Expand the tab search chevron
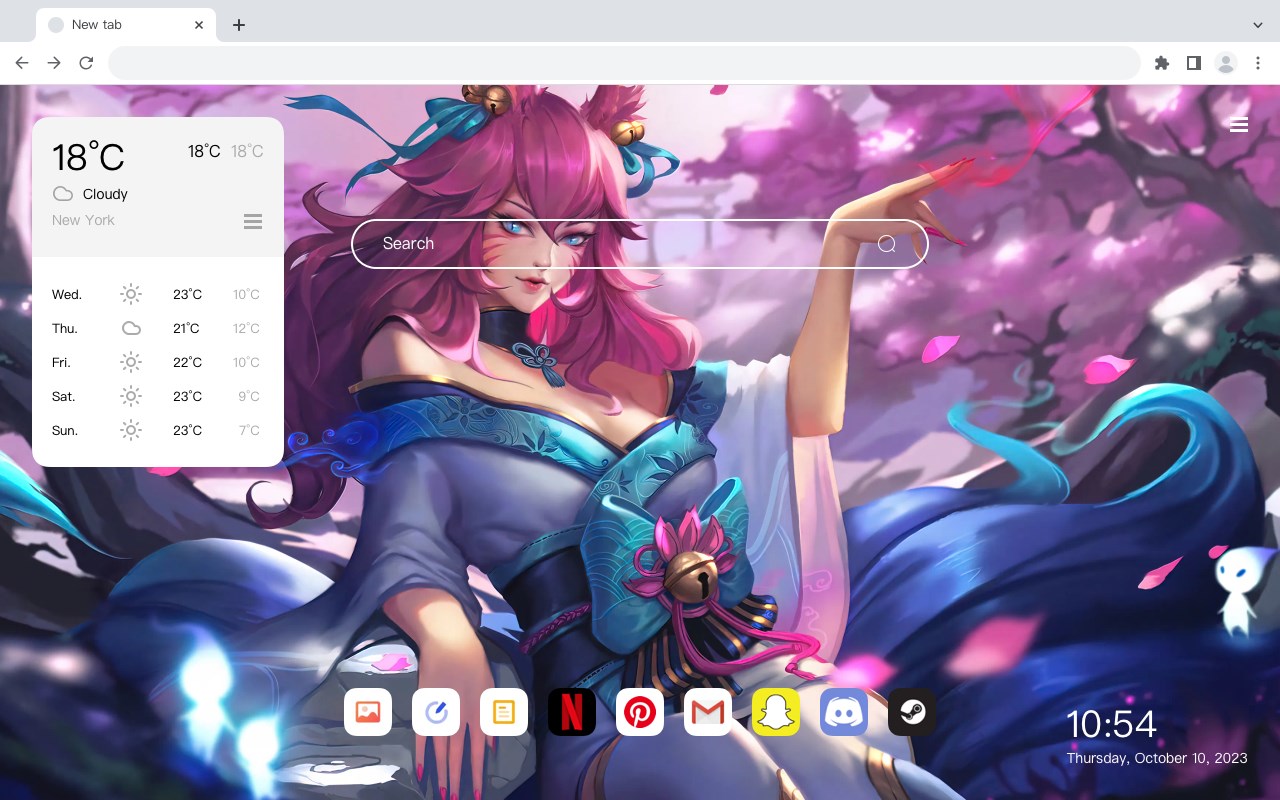This screenshot has height=800, width=1280. (1258, 25)
